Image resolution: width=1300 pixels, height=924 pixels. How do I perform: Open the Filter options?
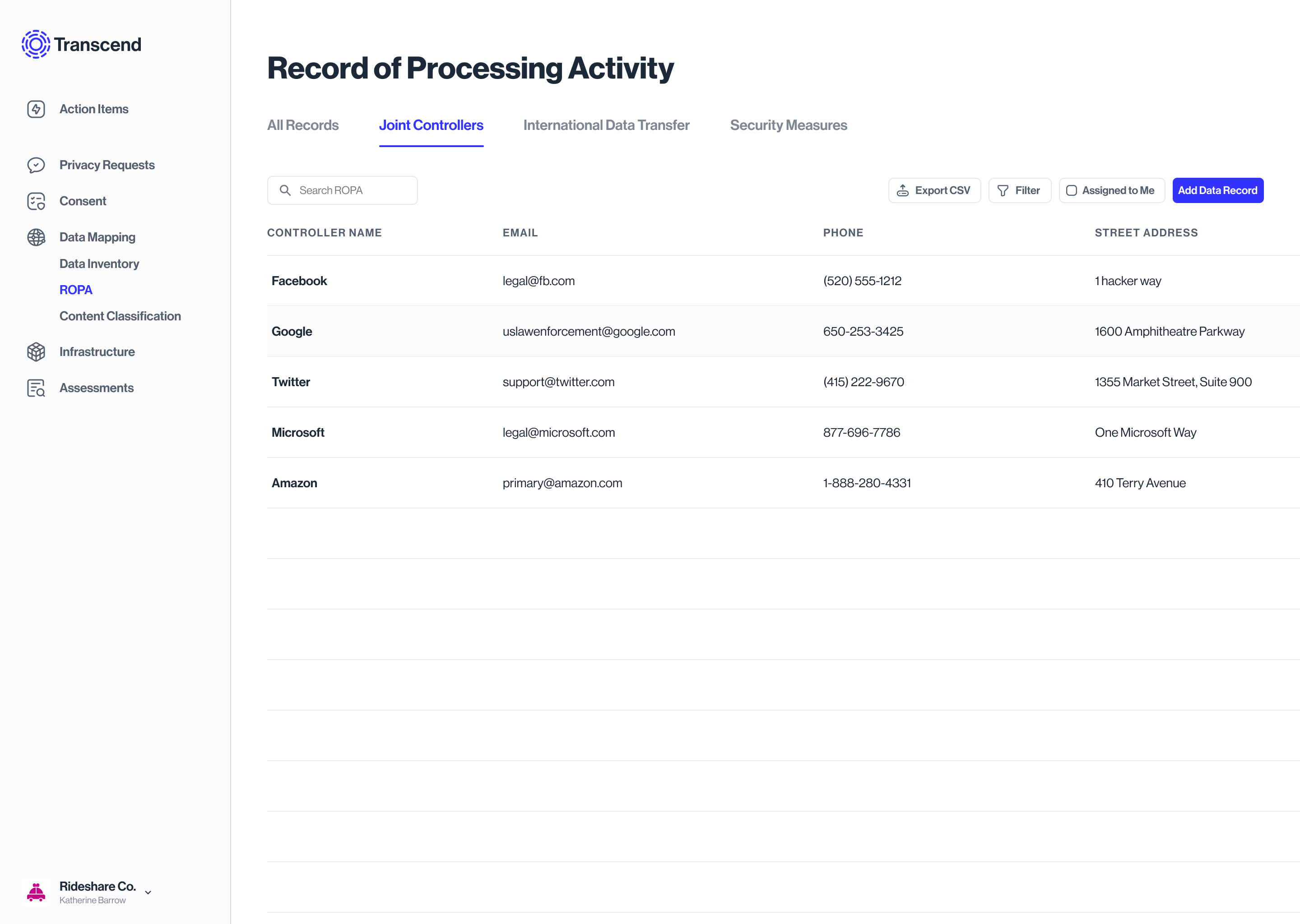coord(1019,190)
